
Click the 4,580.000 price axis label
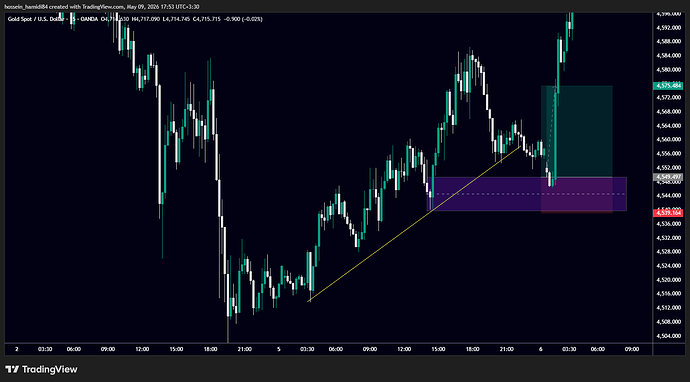pos(668,70)
